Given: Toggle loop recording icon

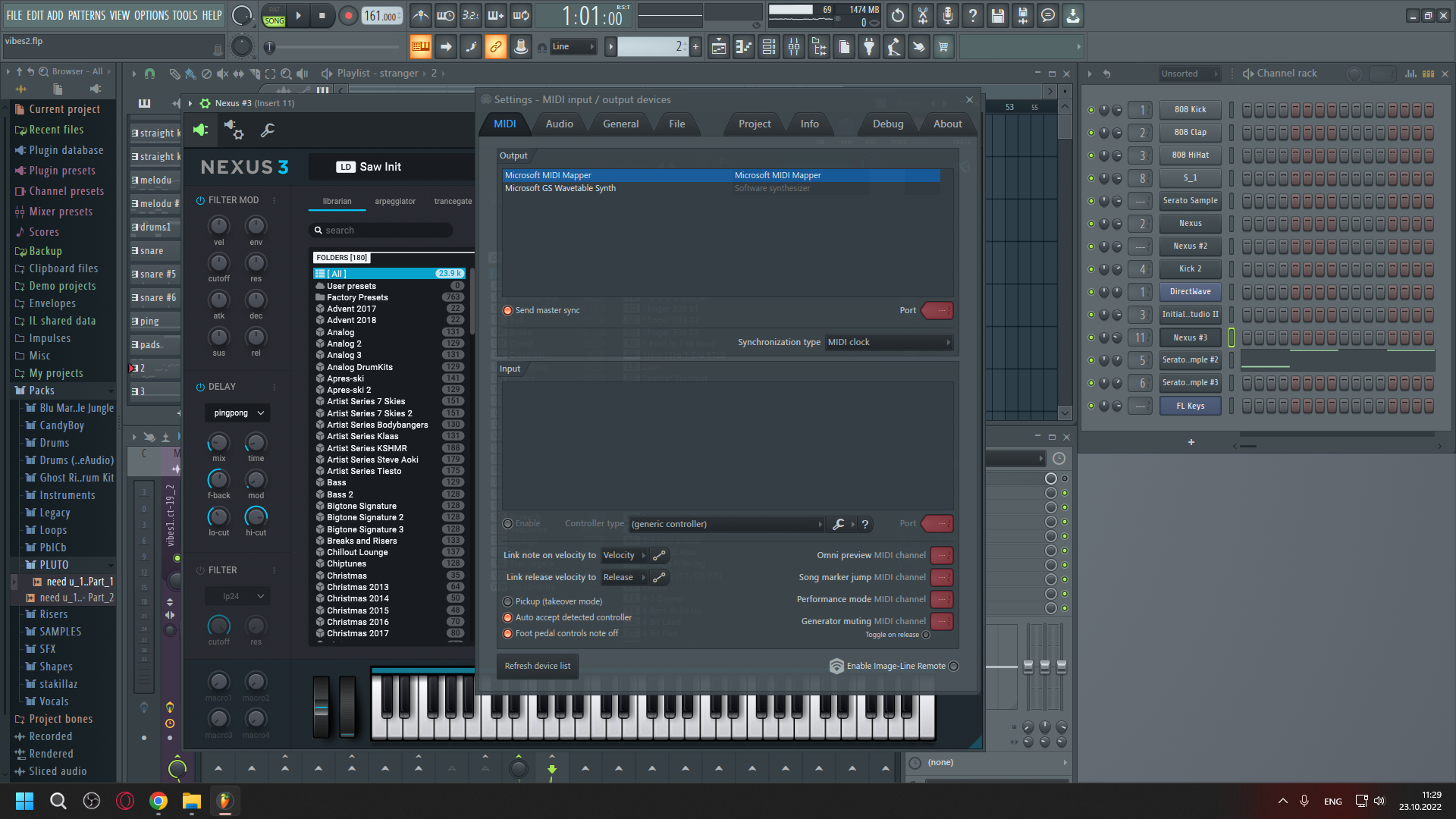Looking at the screenshot, I should pyautogui.click(x=521, y=15).
